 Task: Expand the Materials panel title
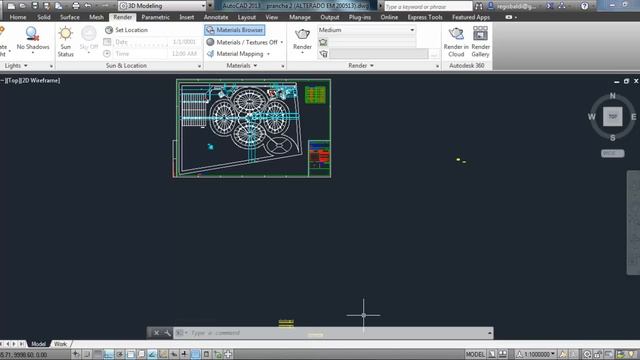pos(242,65)
